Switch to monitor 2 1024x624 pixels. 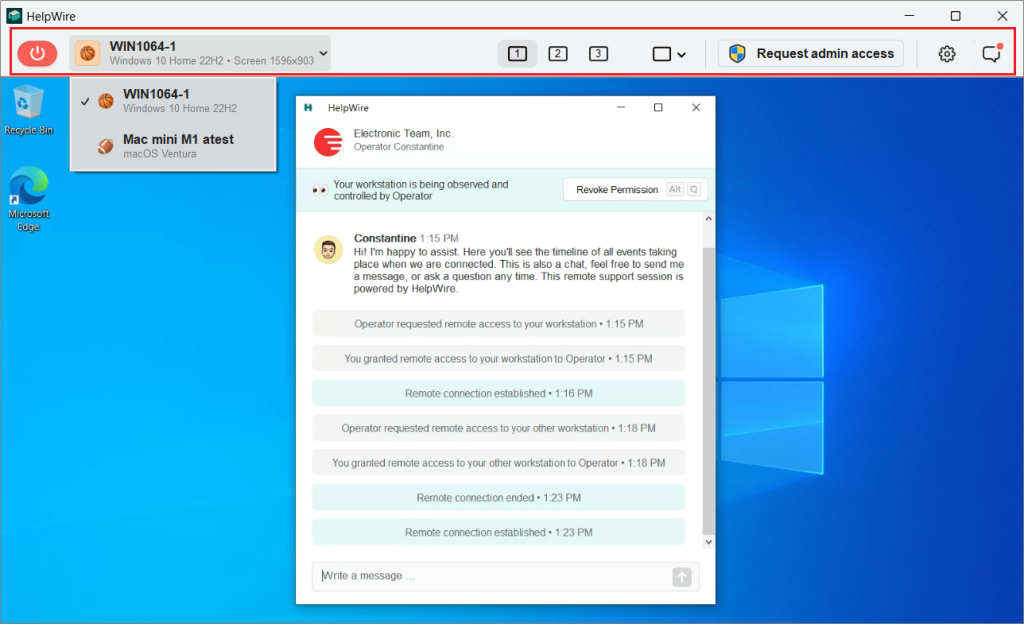pos(558,54)
